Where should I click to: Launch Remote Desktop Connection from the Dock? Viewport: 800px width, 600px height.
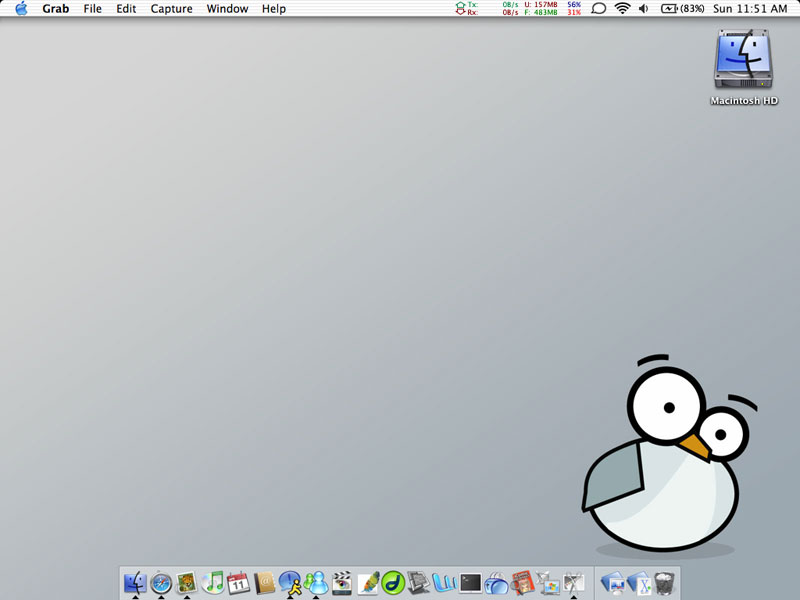tap(548, 583)
